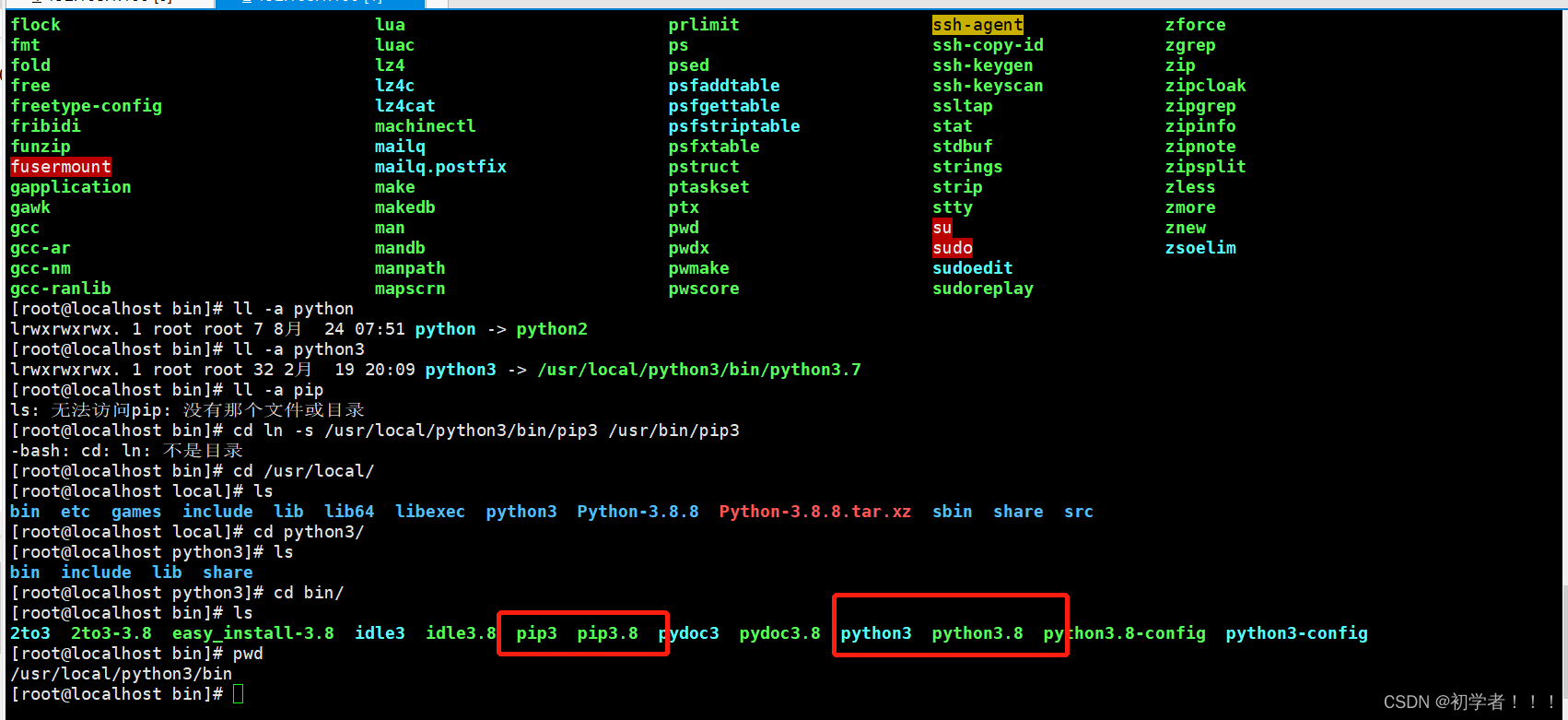Click the easy_install-3.8 file name
The image size is (1568, 720).
253,633
